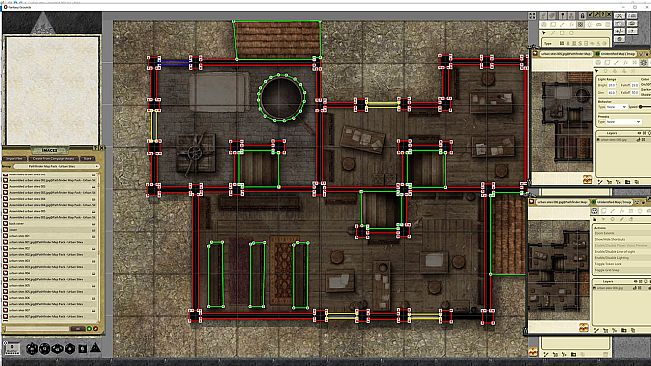Click the map thumbnail in urban sites 006 window
Image resolution: width=651 pixels, height=366 pixels.
(x=558, y=270)
